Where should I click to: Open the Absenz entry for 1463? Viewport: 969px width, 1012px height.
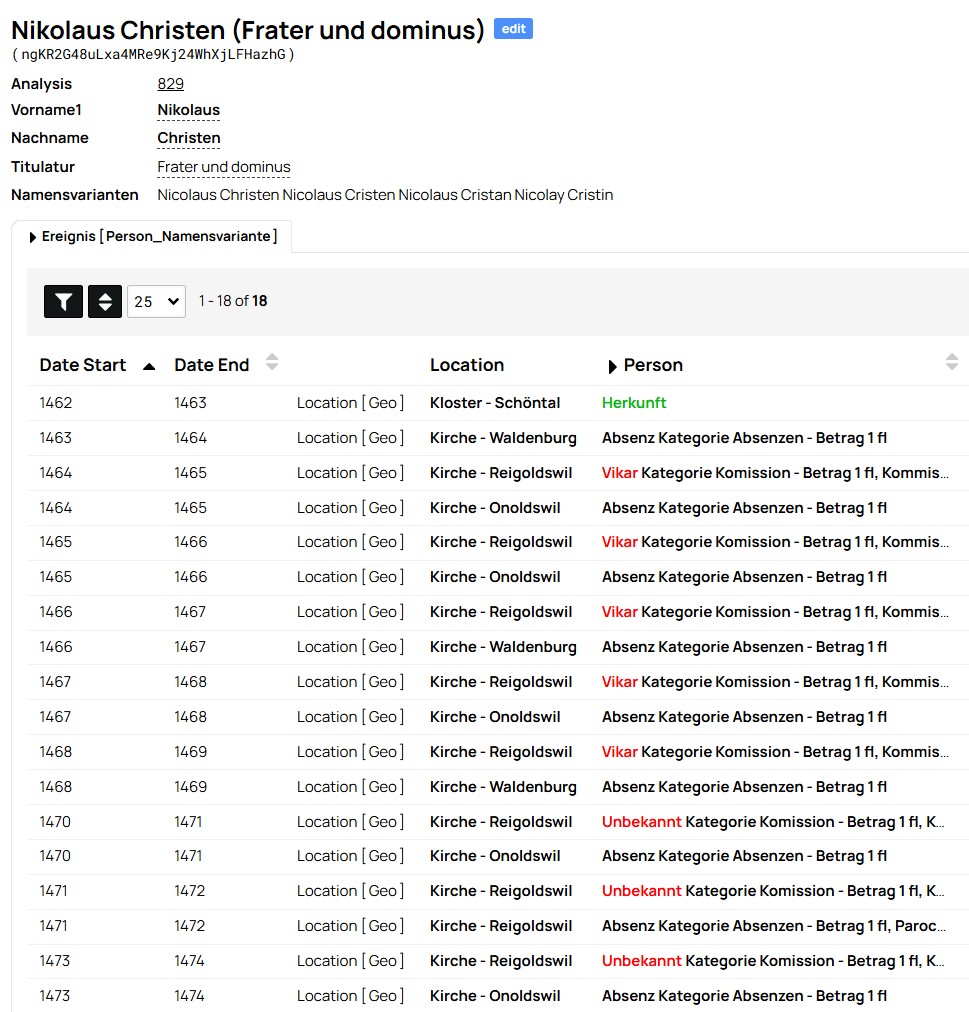[x=744, y=438]
